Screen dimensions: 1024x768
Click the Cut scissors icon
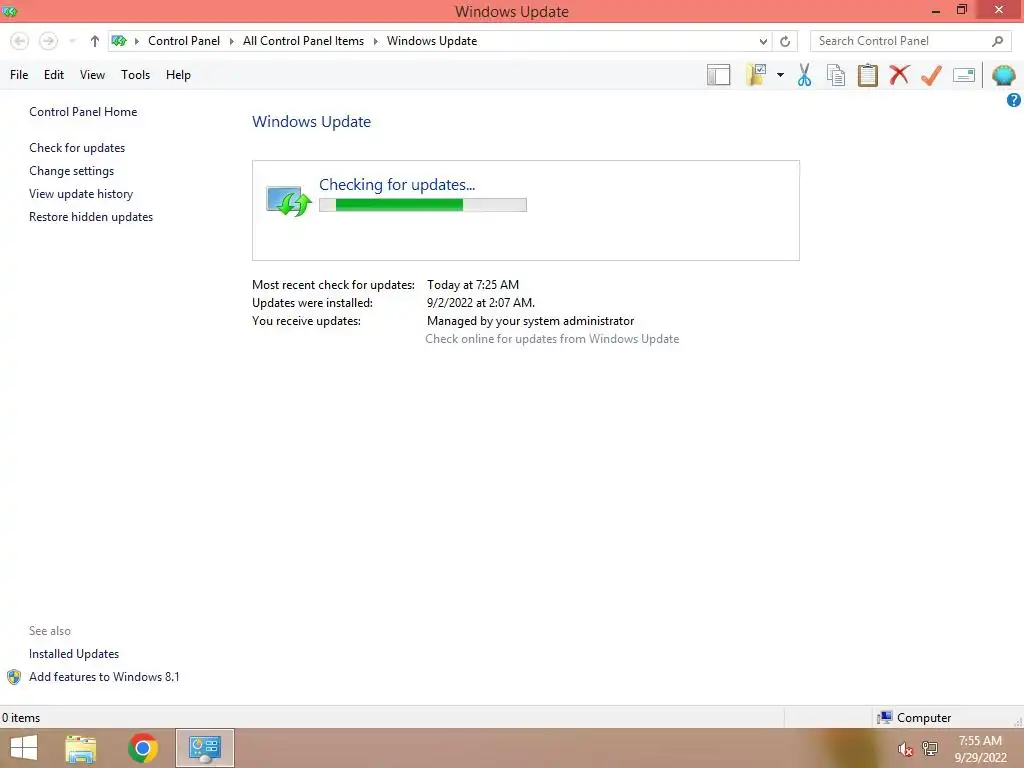point(804,75)
